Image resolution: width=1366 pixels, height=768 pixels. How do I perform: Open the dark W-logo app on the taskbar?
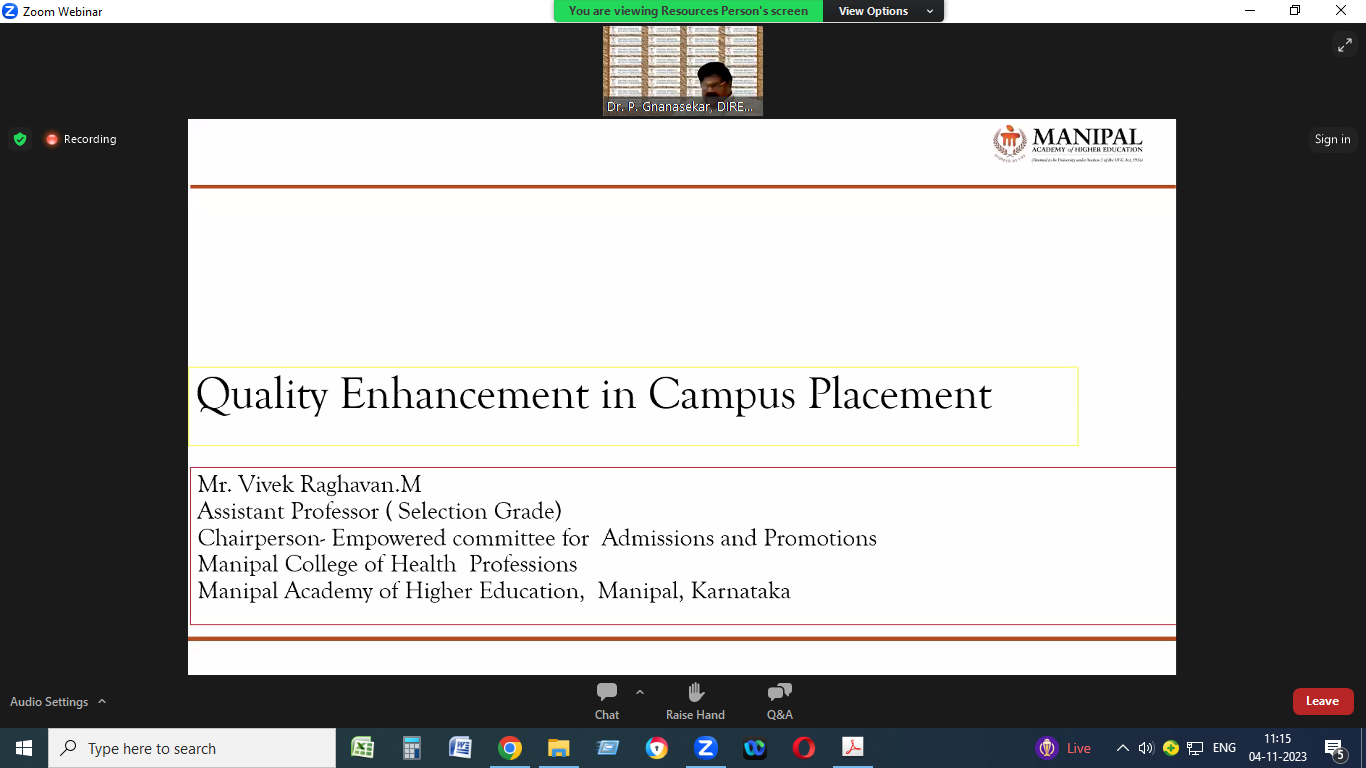[x=754, y=748]
